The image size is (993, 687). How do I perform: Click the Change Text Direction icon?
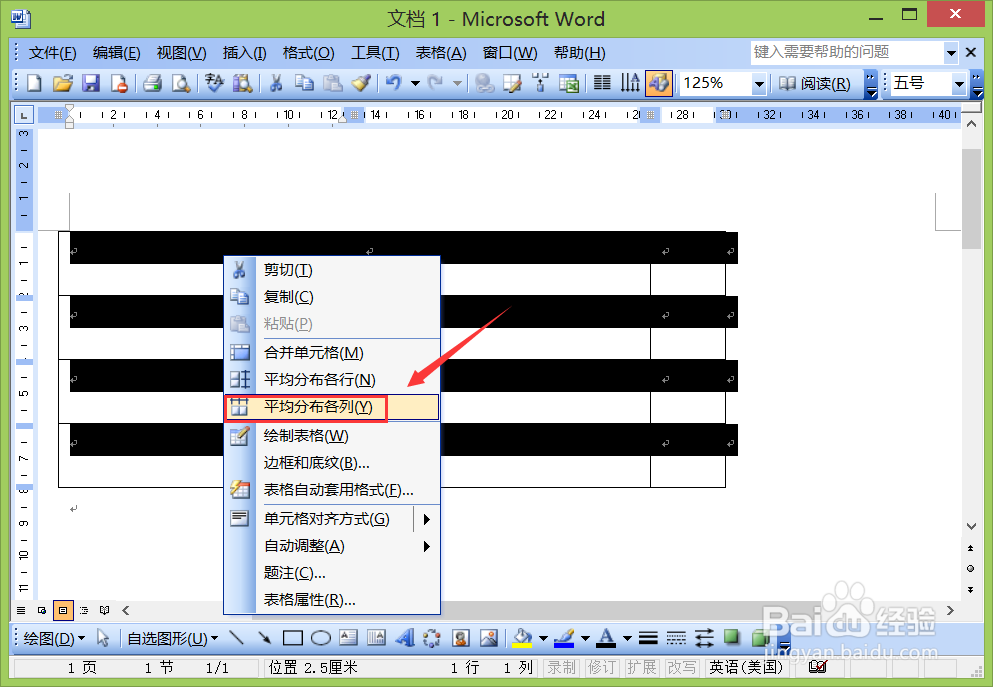coord(630,84)
